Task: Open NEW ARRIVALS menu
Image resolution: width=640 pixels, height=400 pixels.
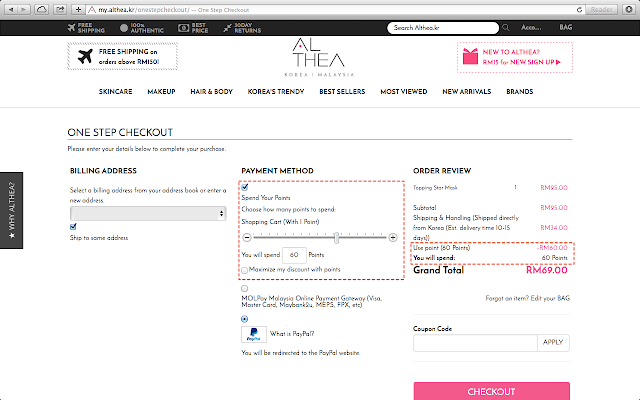Action: pyautogui.click(x=467, y=92)
